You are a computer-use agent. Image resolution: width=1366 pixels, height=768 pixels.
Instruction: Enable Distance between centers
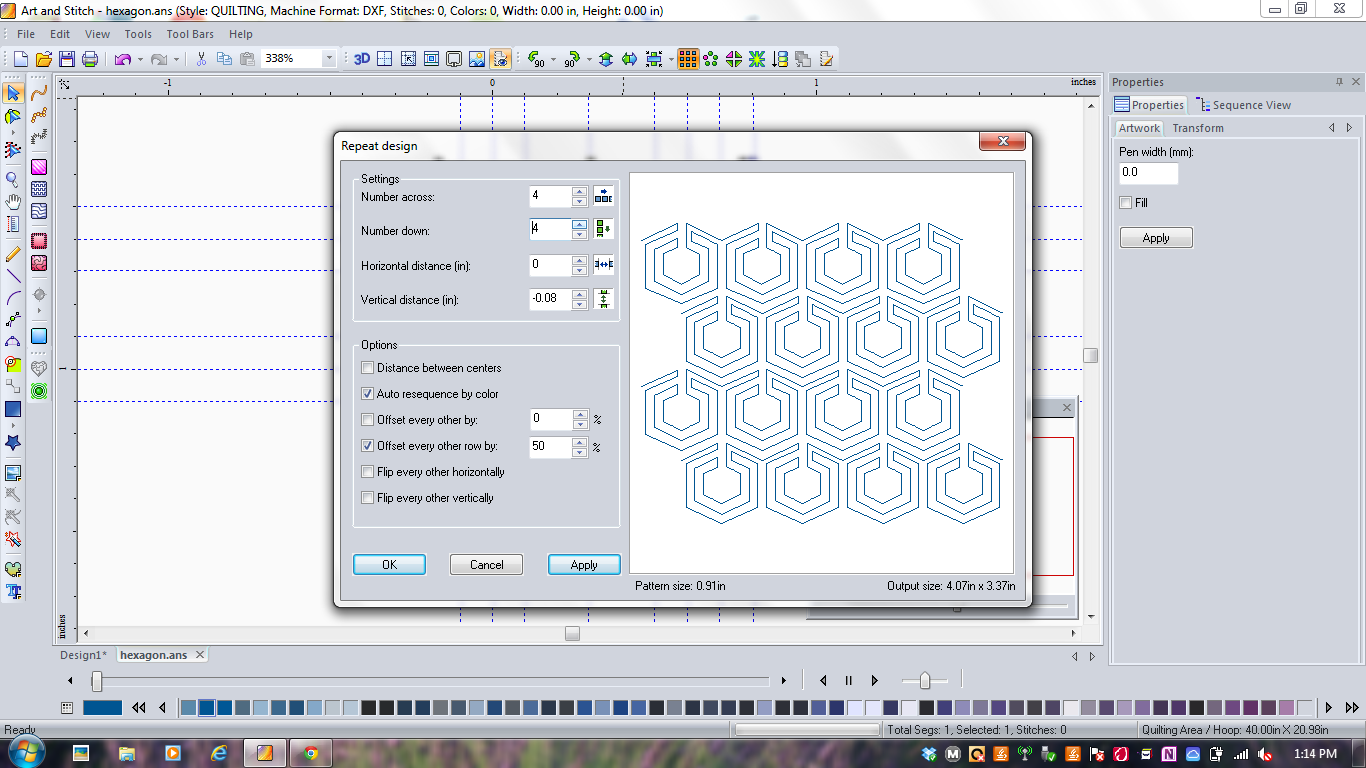368,367
